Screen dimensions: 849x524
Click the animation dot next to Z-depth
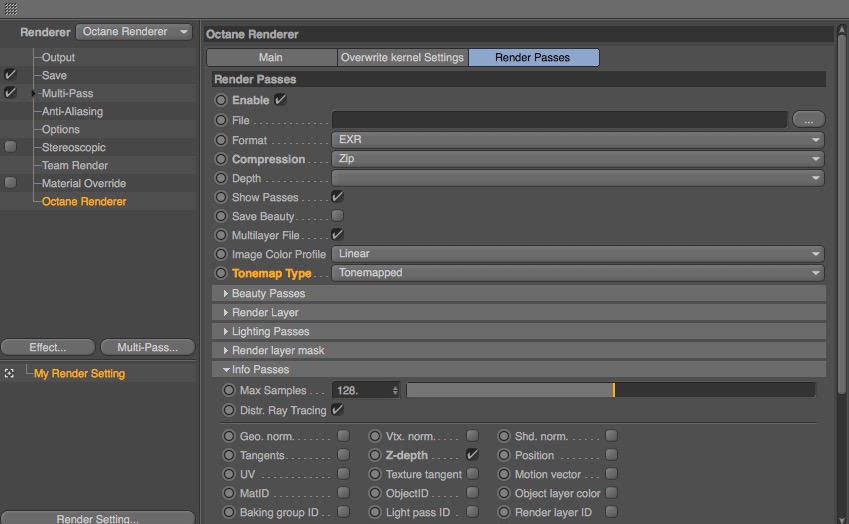[x=375, y=455]
